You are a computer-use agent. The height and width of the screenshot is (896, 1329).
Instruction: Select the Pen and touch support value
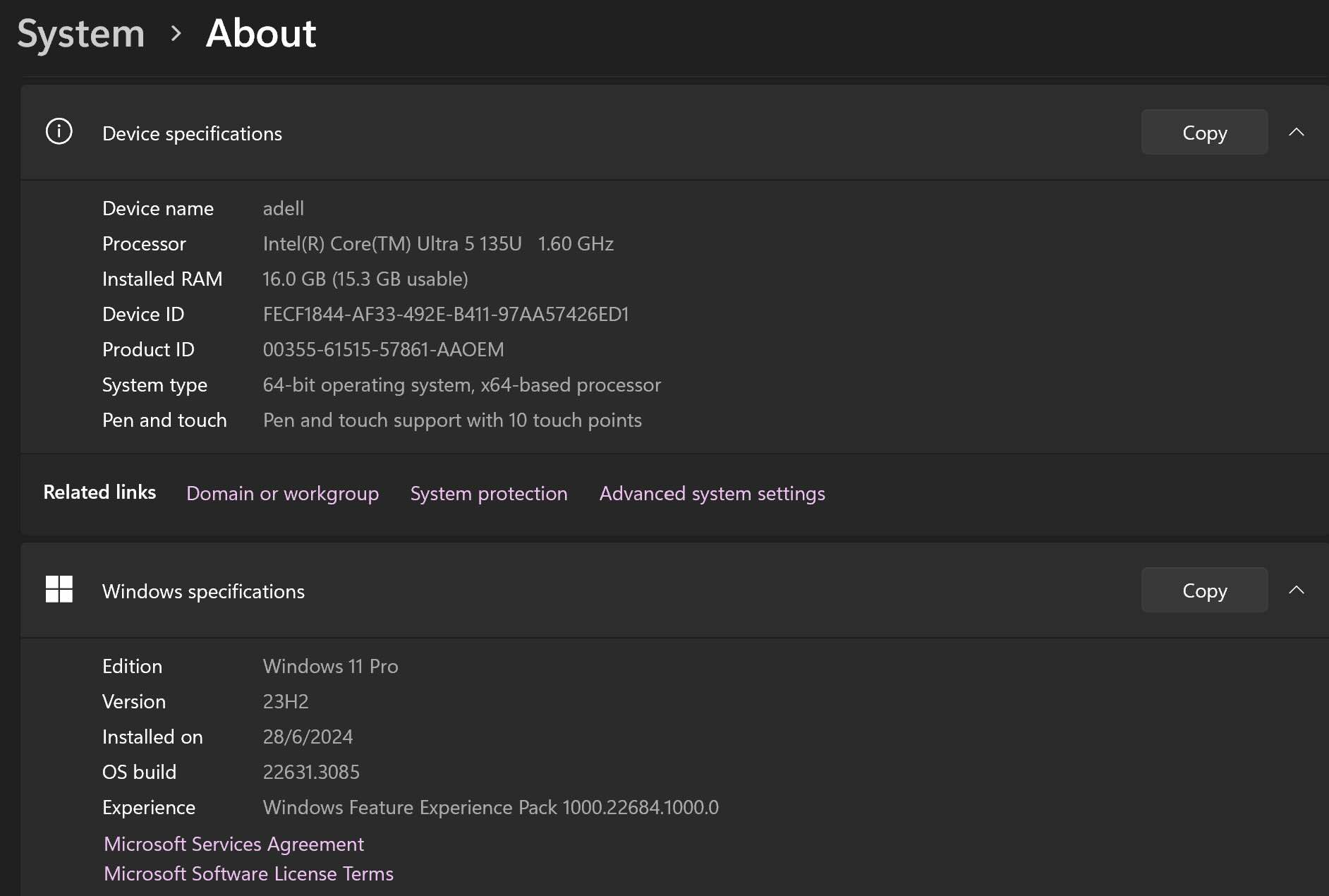452,420
